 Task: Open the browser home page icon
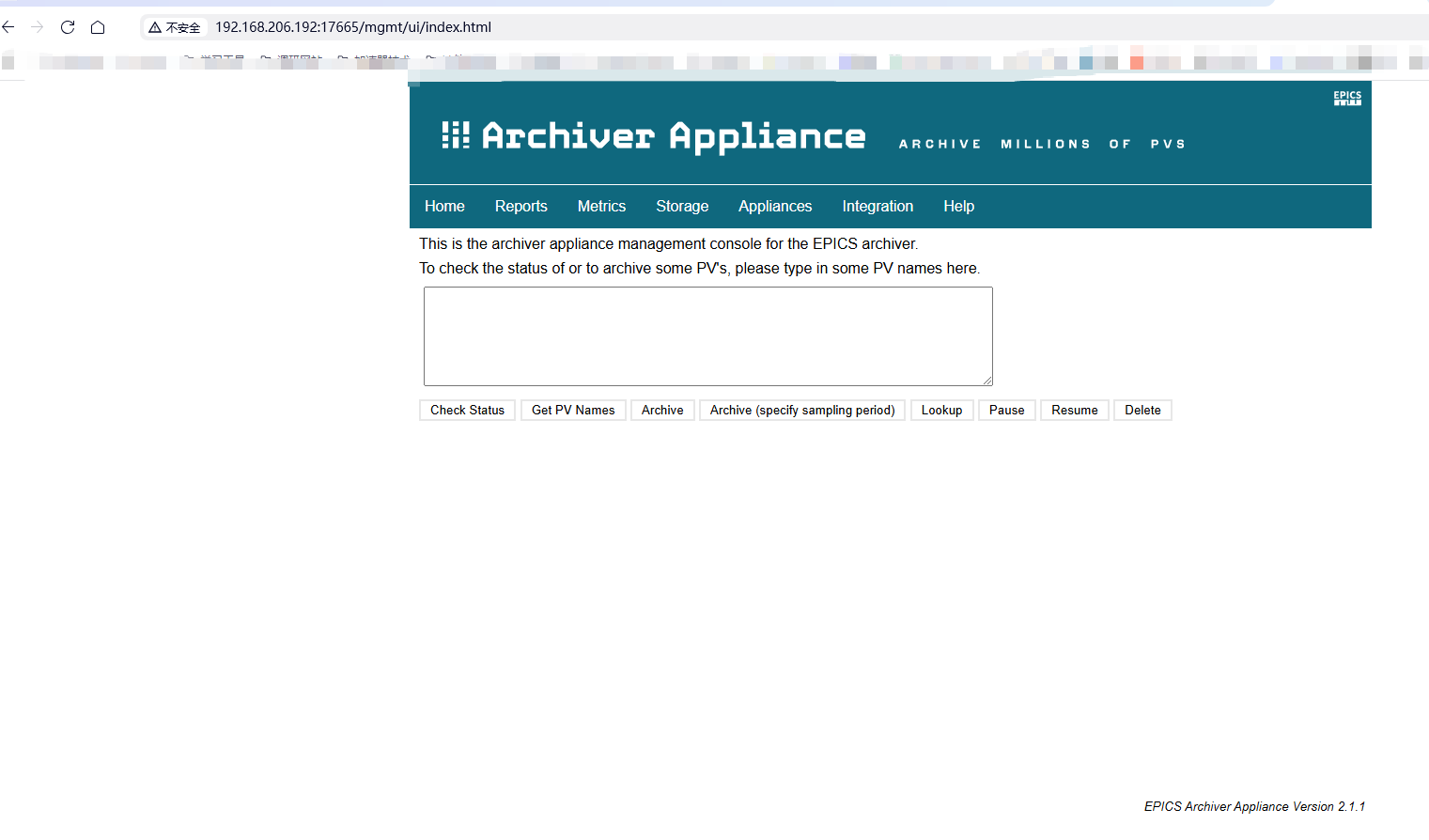98,27
